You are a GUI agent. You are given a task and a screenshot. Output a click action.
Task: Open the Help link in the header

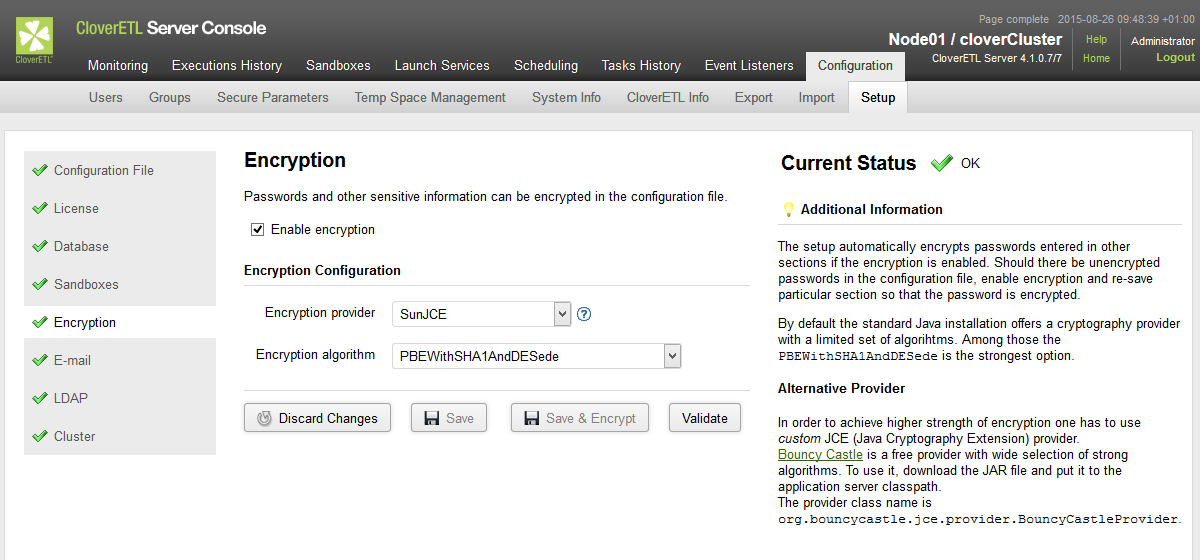point(1096,40)
